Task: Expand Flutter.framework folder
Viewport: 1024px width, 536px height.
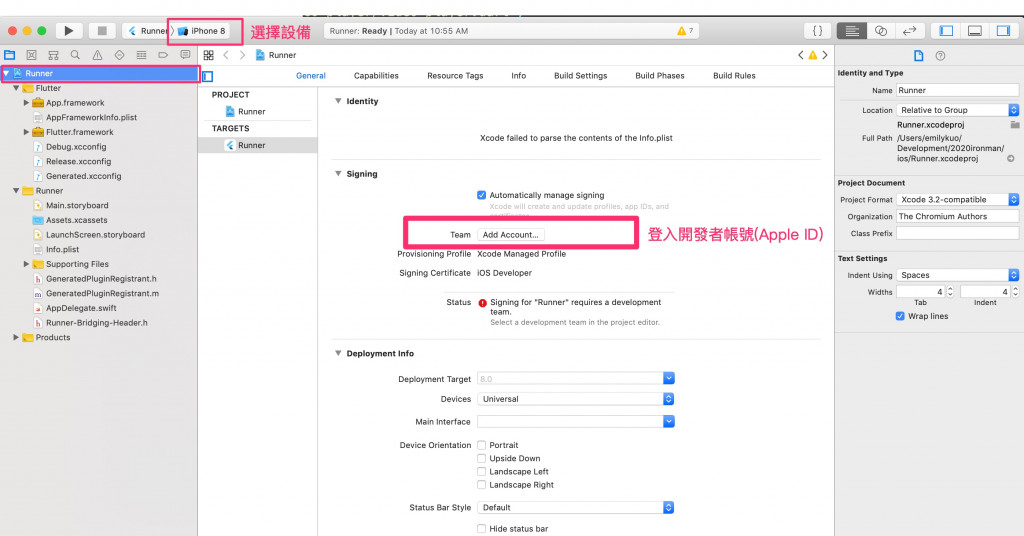Action: pos(26,132)
